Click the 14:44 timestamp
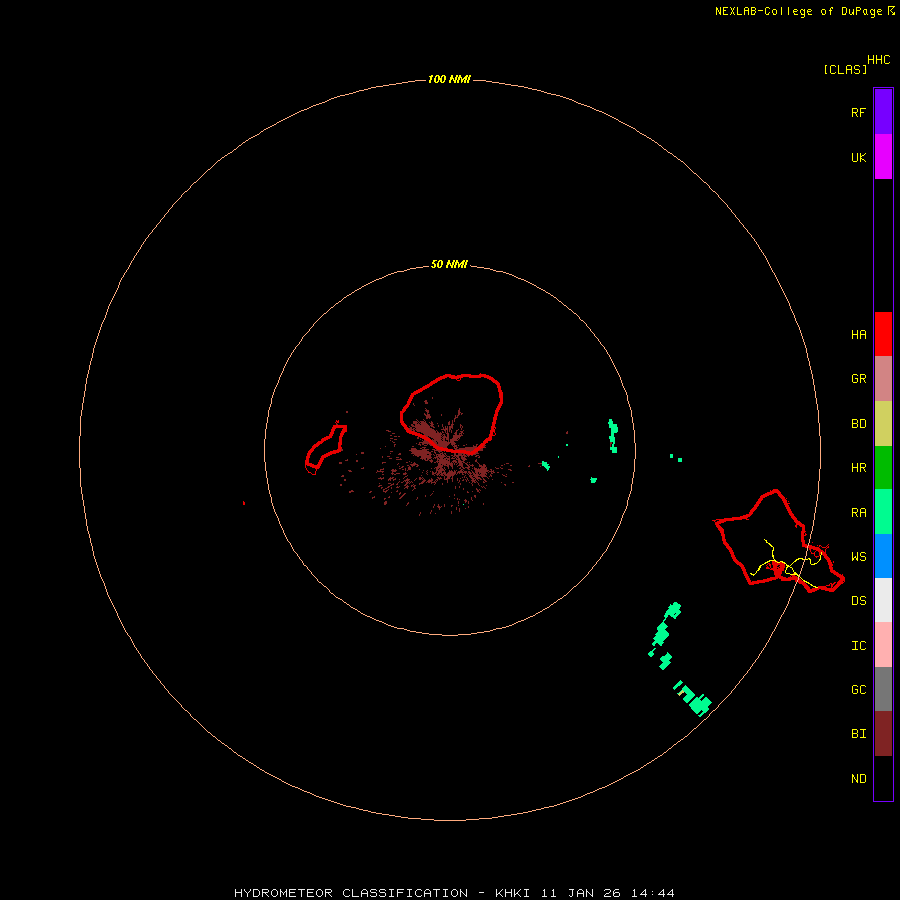900x900 pixels. click(653, 893)
